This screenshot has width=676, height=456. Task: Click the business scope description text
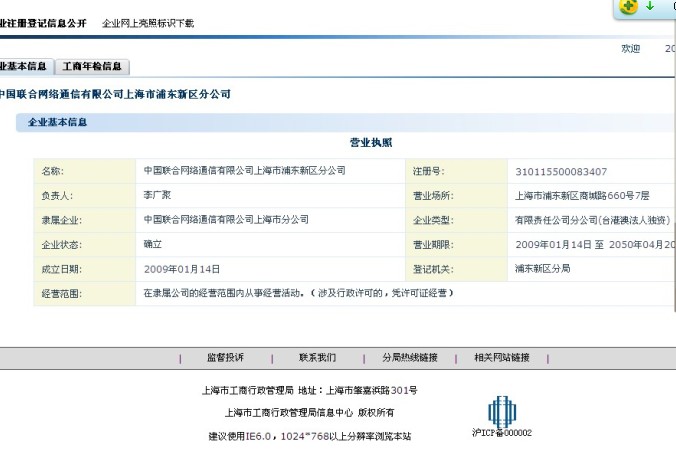298,294
